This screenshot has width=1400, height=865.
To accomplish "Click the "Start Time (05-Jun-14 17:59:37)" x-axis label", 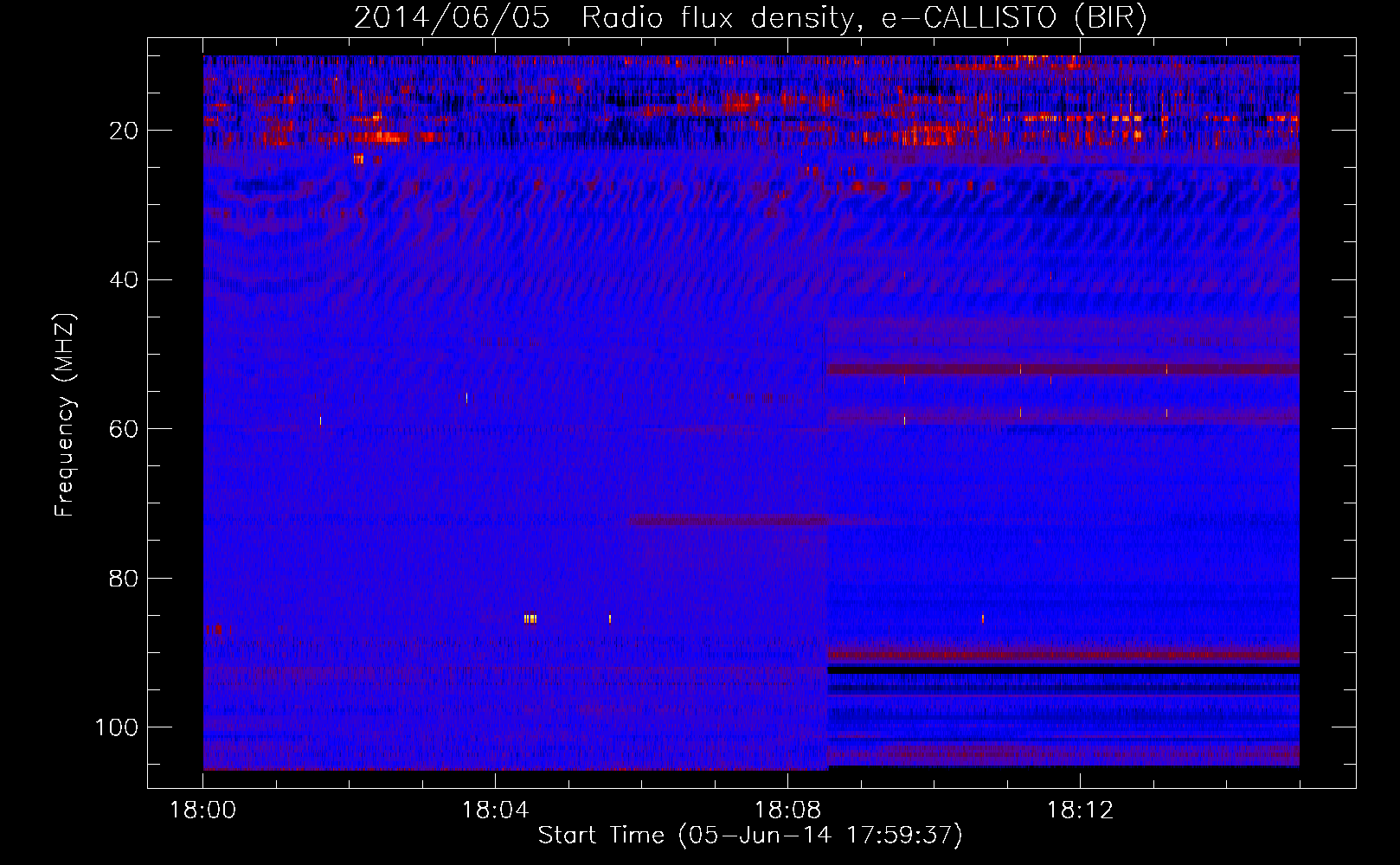I will [x=750, y=836].
